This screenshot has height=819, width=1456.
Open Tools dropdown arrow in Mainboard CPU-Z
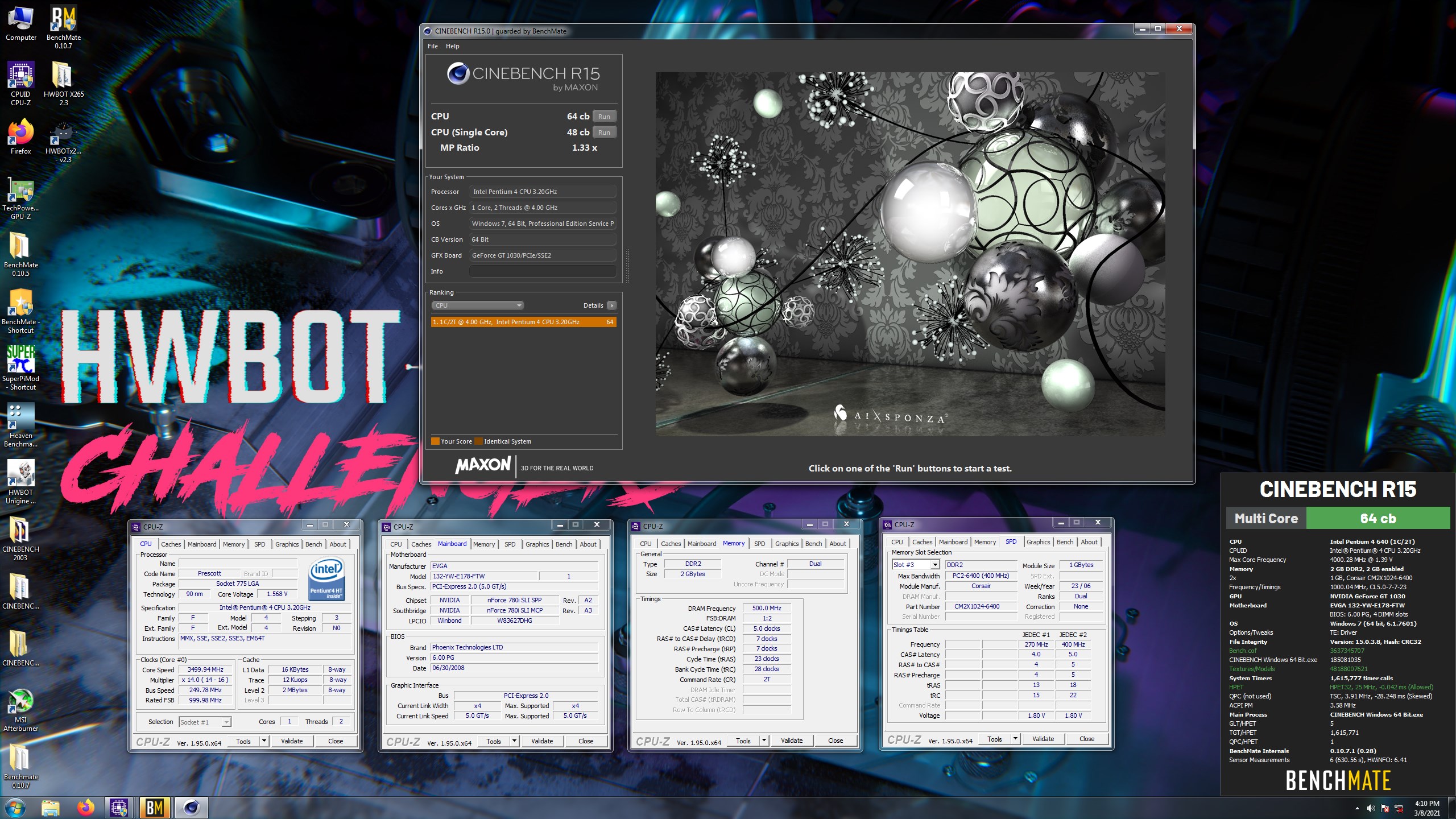[x=514, y=741]
